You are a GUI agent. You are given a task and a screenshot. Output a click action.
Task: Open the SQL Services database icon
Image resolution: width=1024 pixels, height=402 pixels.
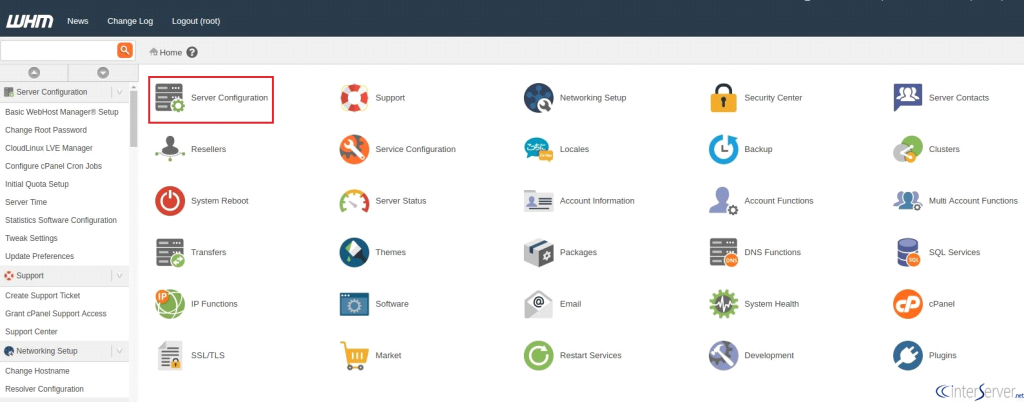[908, 253]
